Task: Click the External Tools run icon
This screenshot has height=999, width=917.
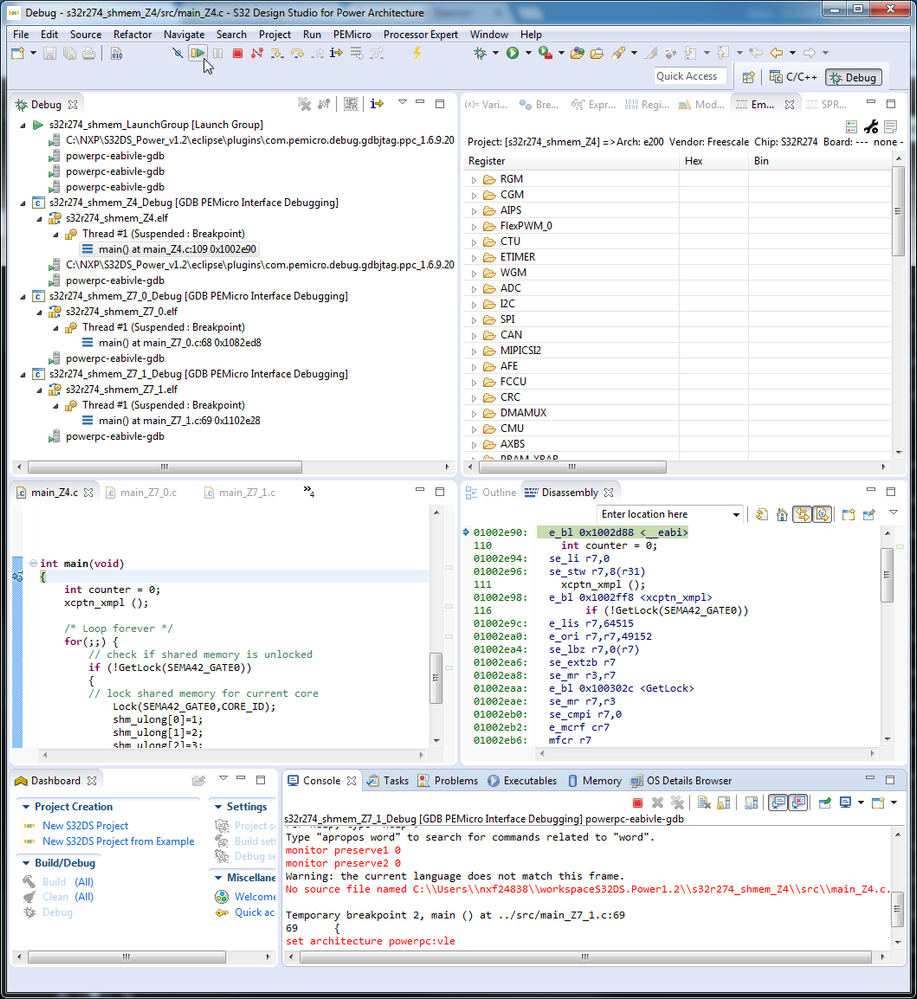Action: coord(545,53)
